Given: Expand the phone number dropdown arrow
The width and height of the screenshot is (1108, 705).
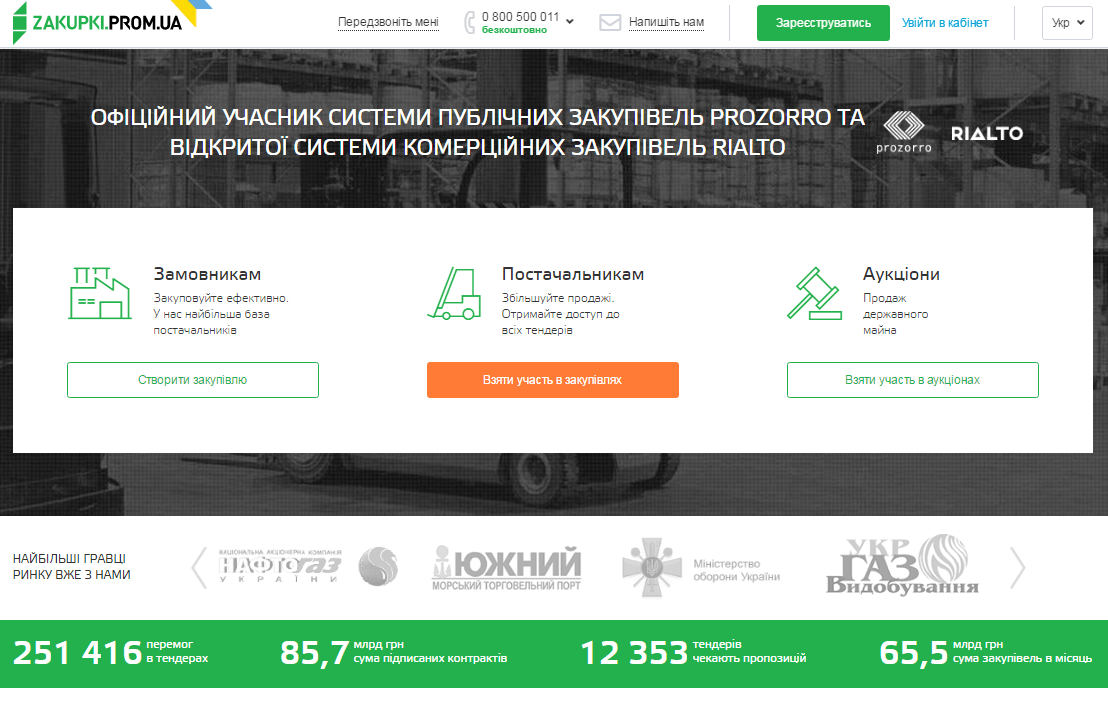Looking at the screenshot, I should pyautogui.click(x=570, y=21).
